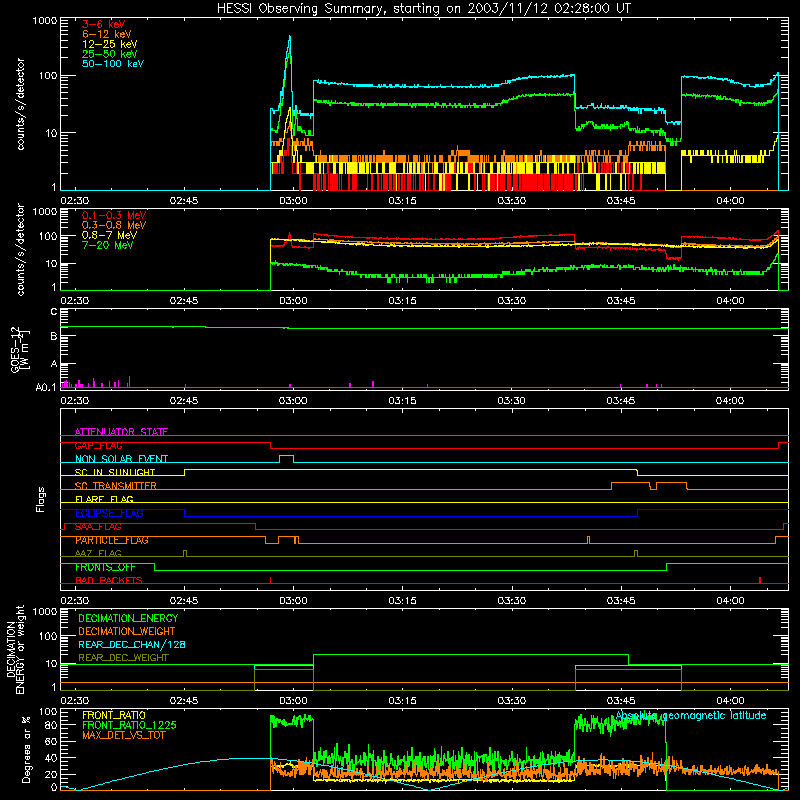
Task: Select the SAA_FLAG label
Action: click(98, 527)
